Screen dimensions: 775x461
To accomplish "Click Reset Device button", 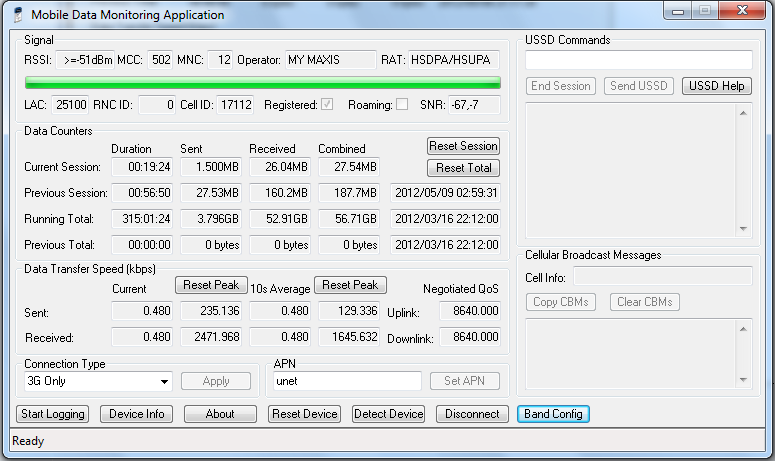I will (305, 414).
